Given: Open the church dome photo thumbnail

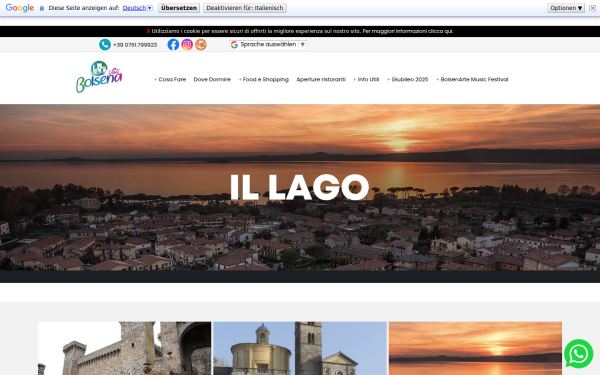Looking at the screenshot, I should click(x=300, y=348).
